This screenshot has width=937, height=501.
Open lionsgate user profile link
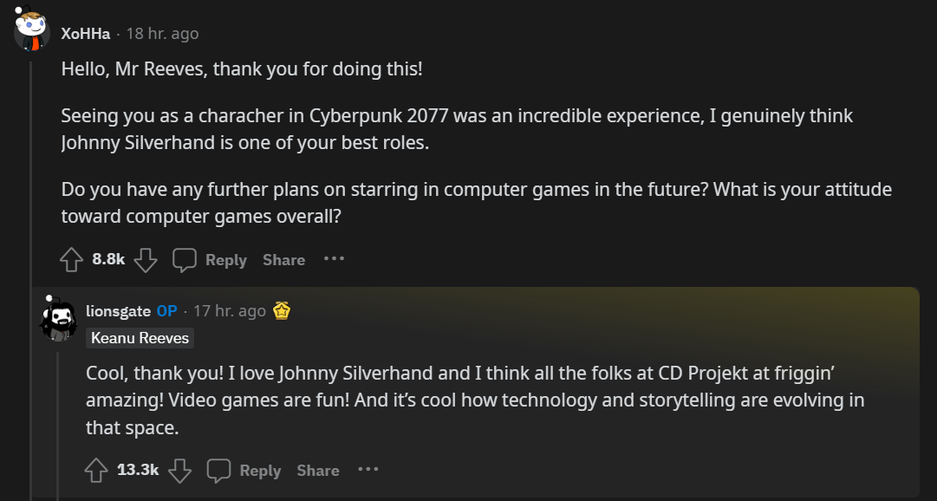pos(118,311)
